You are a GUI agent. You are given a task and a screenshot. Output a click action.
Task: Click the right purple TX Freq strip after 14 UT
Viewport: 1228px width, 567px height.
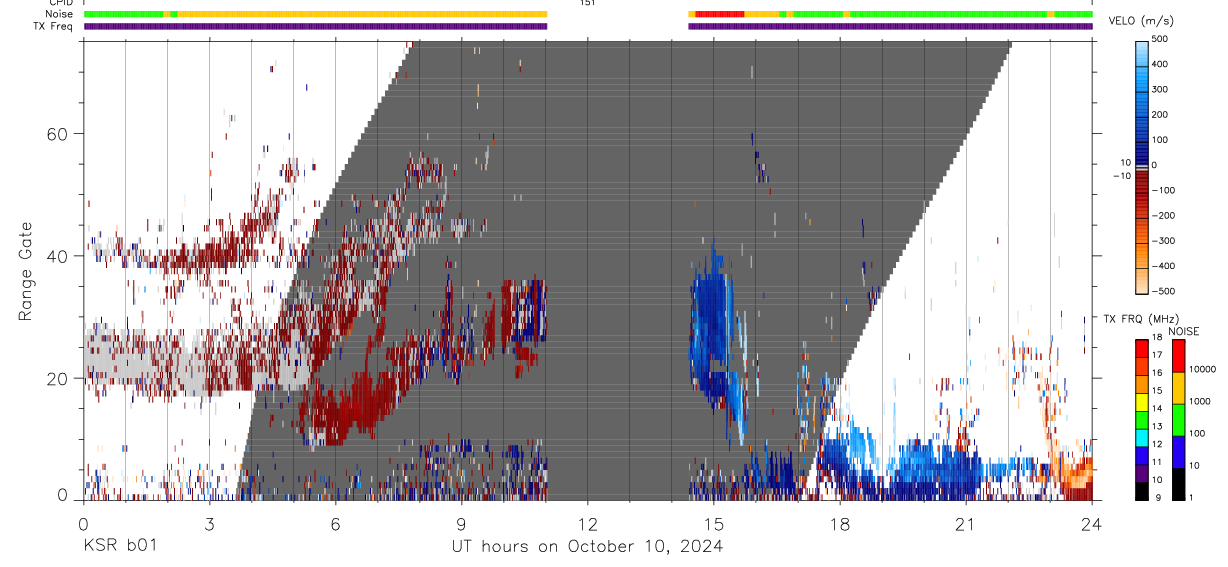(891, 26)
